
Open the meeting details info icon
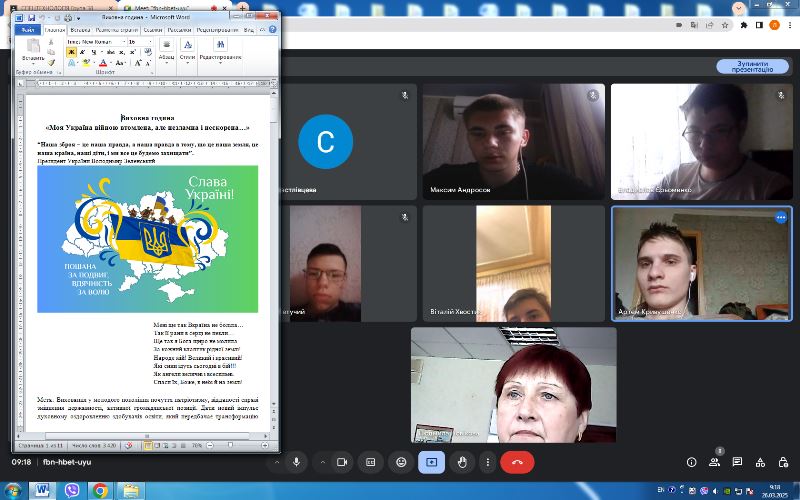click(x=692, y=462)
